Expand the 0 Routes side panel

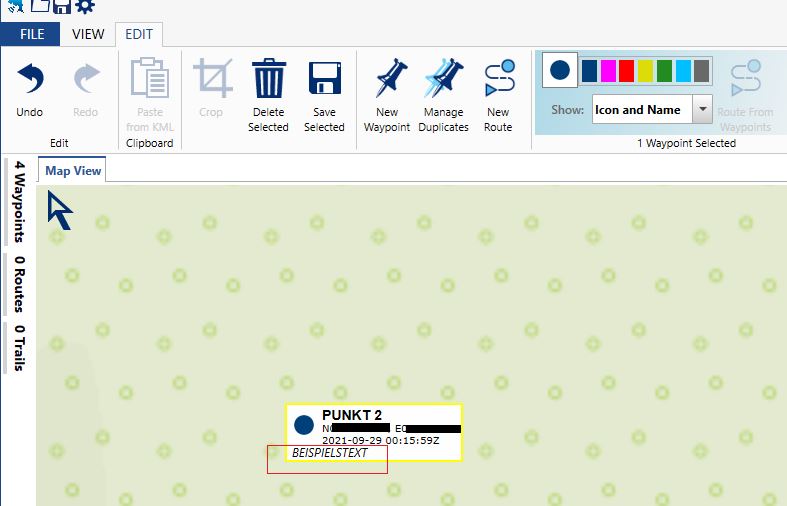(19, 284)
